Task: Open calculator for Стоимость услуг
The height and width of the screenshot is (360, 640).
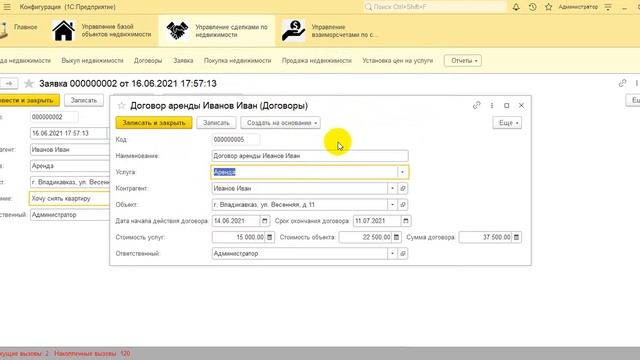Action: point(269,237)
